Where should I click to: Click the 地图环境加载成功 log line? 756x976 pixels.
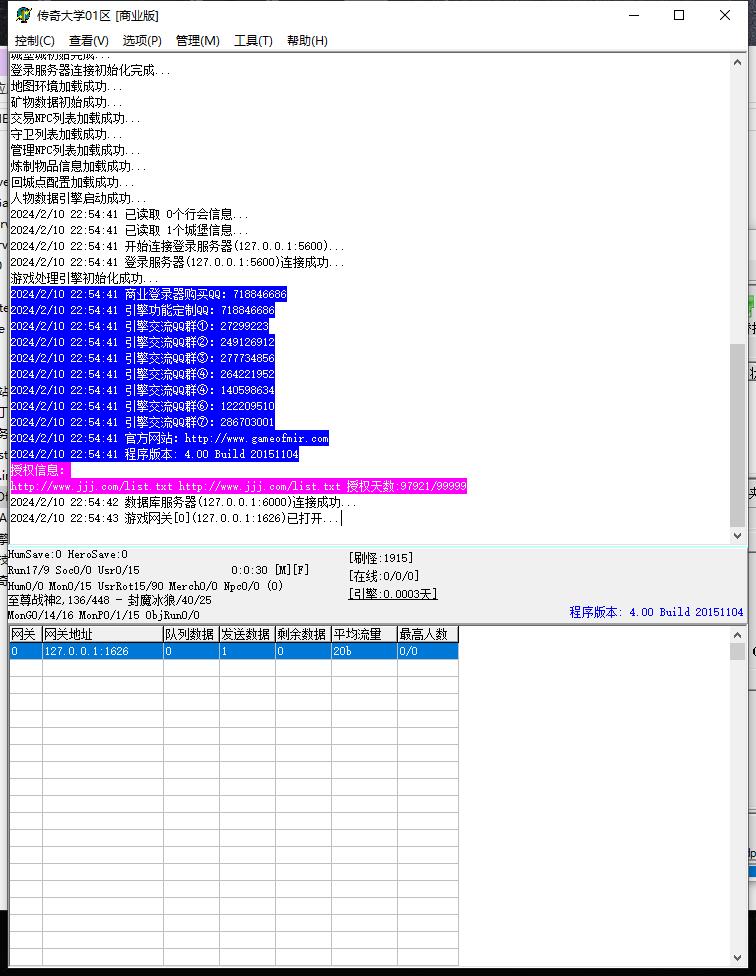click(66, 86)
